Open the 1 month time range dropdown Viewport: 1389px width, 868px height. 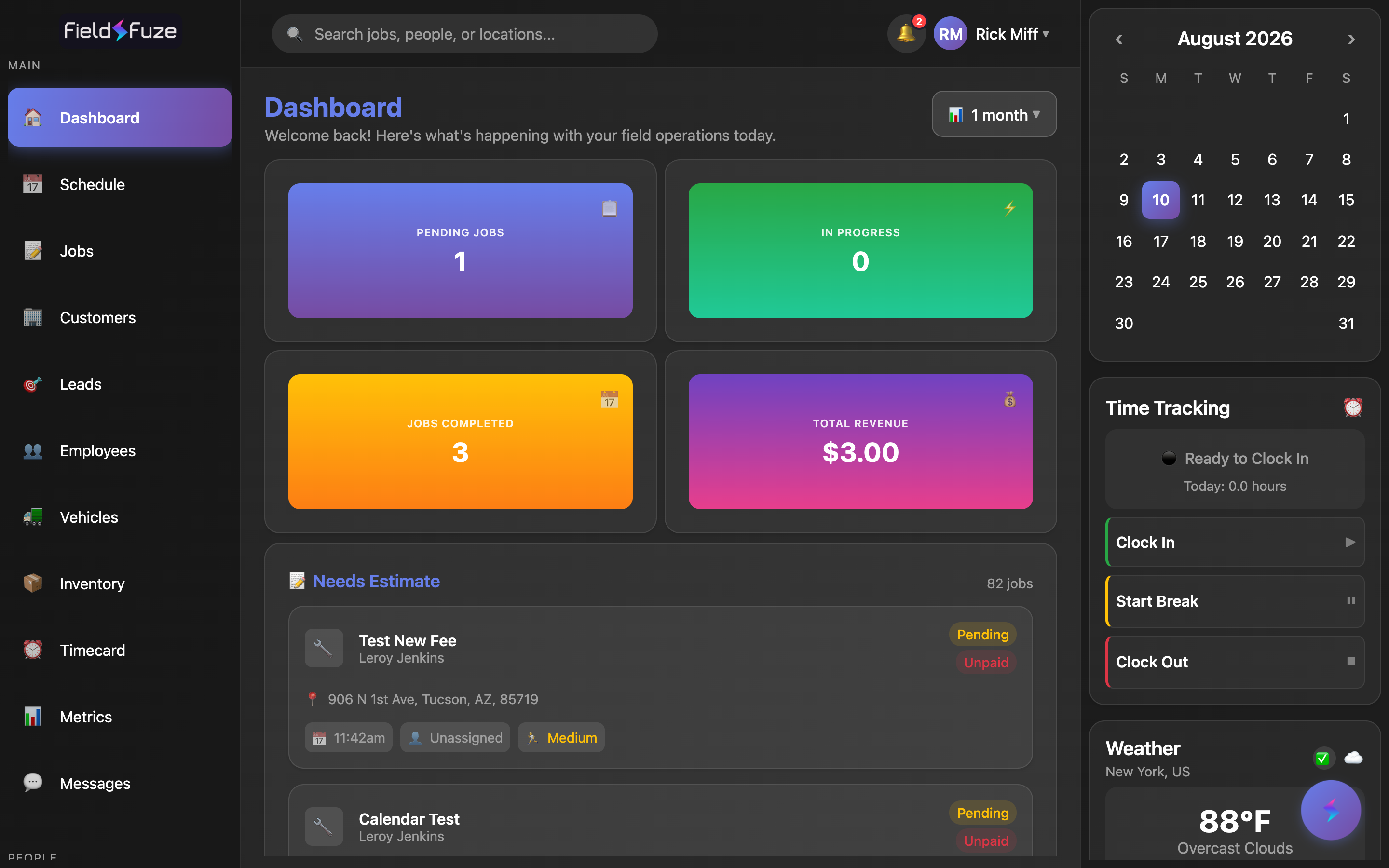[x=994, y=114]
